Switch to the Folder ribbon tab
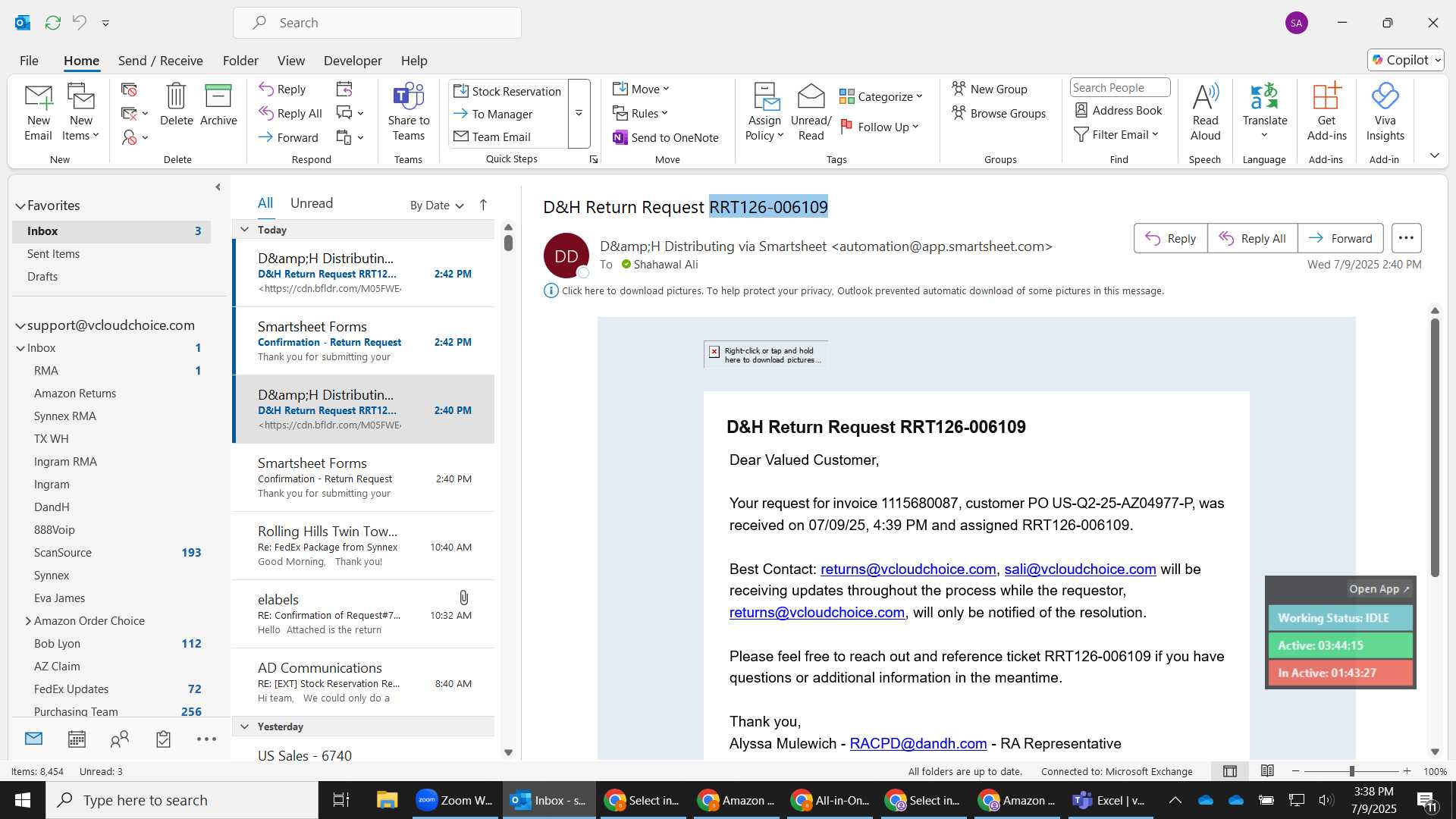Image resolution: width=1456 pixels, height=819 pixels. coord(240,61)
